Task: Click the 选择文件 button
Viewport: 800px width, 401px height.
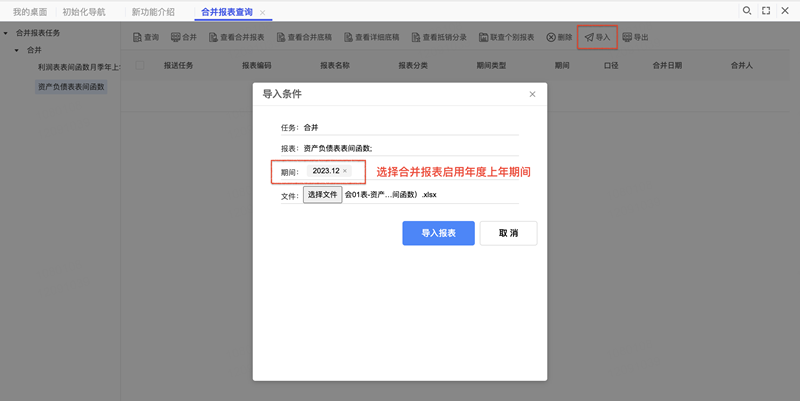Action: (322, 195)
